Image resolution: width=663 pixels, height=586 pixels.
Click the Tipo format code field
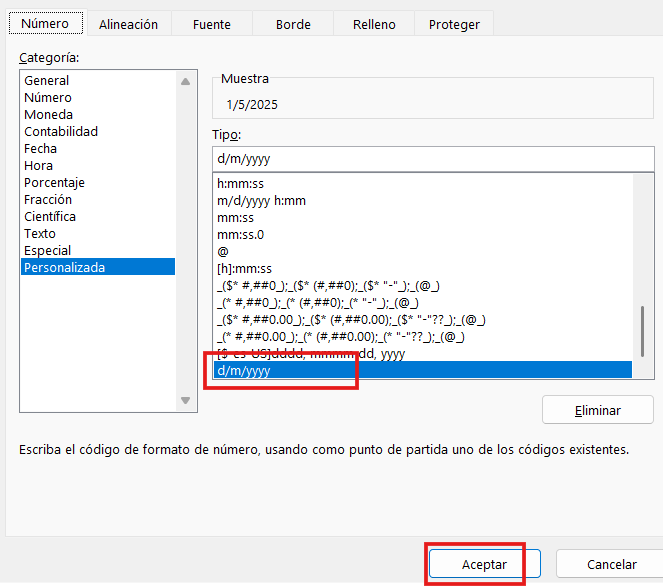[x=432, y=159]
